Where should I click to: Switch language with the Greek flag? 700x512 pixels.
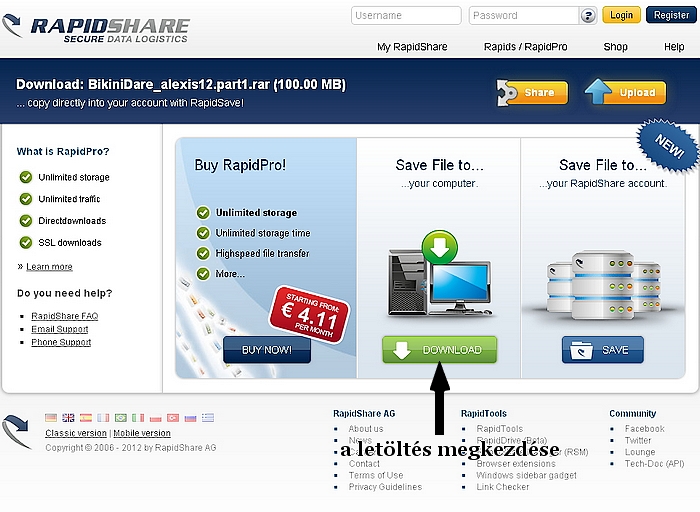tap(208, 418)
